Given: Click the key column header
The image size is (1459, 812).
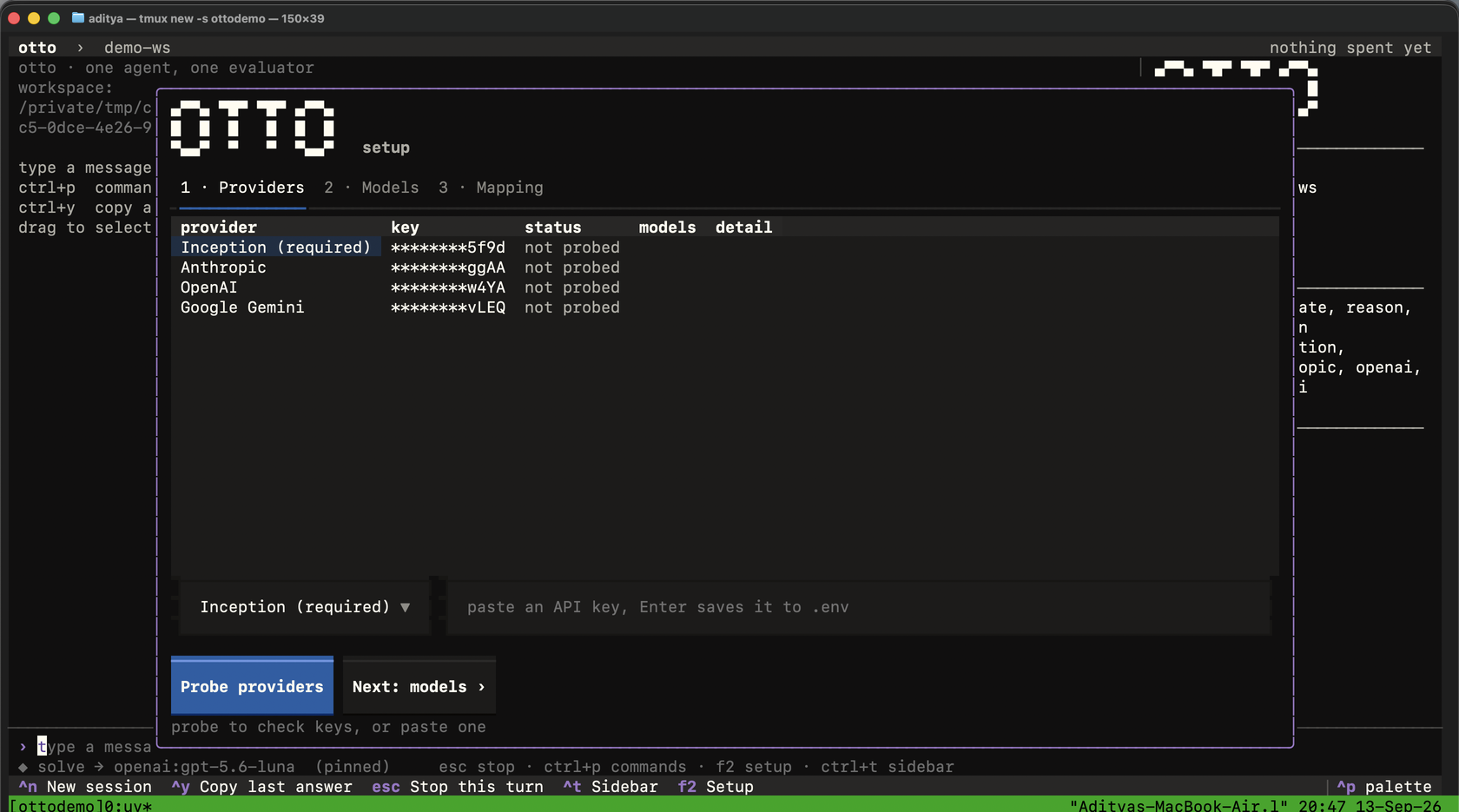Looking at the screenshot, I should click(x=405, y=228).
